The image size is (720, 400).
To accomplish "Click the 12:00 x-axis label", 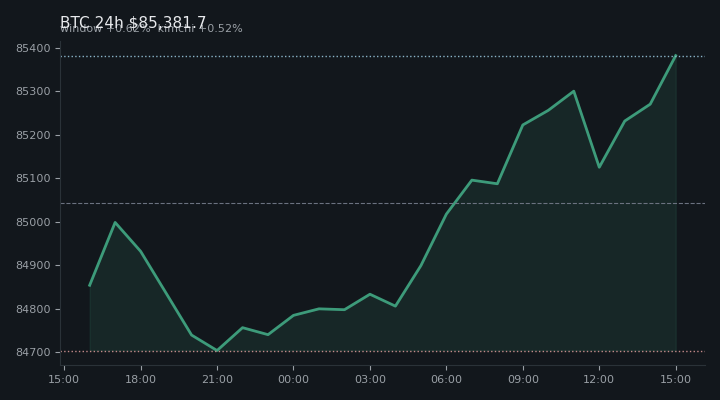I will coord(599,379).
